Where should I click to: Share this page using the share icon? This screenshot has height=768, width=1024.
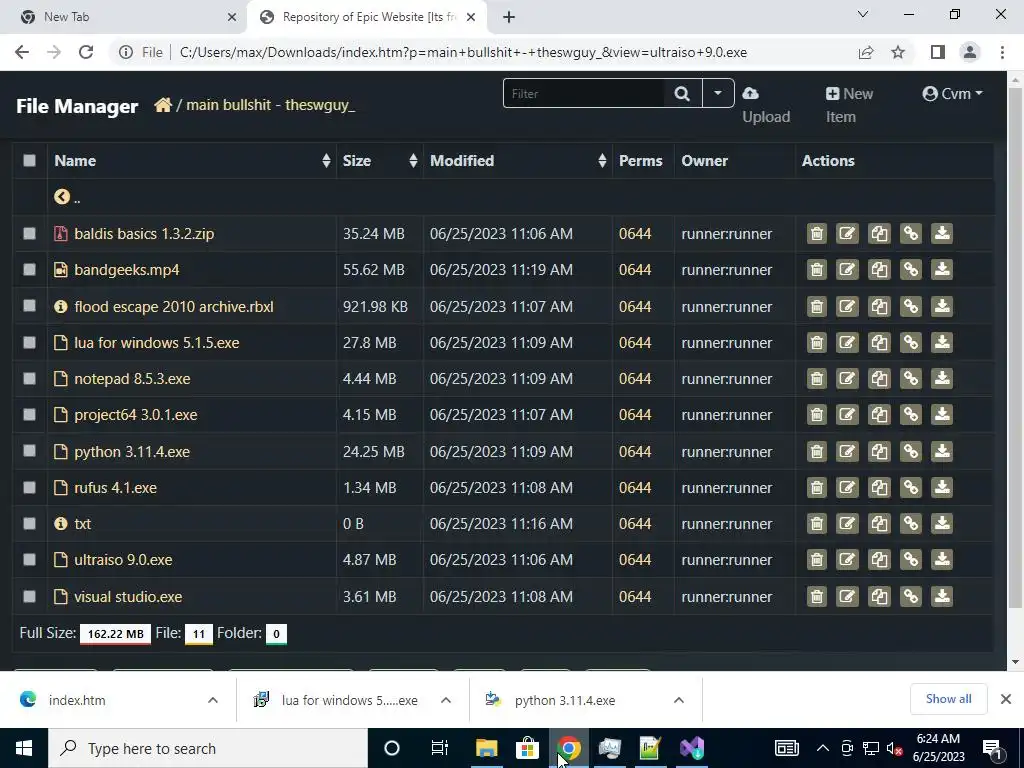pos(866,52)
